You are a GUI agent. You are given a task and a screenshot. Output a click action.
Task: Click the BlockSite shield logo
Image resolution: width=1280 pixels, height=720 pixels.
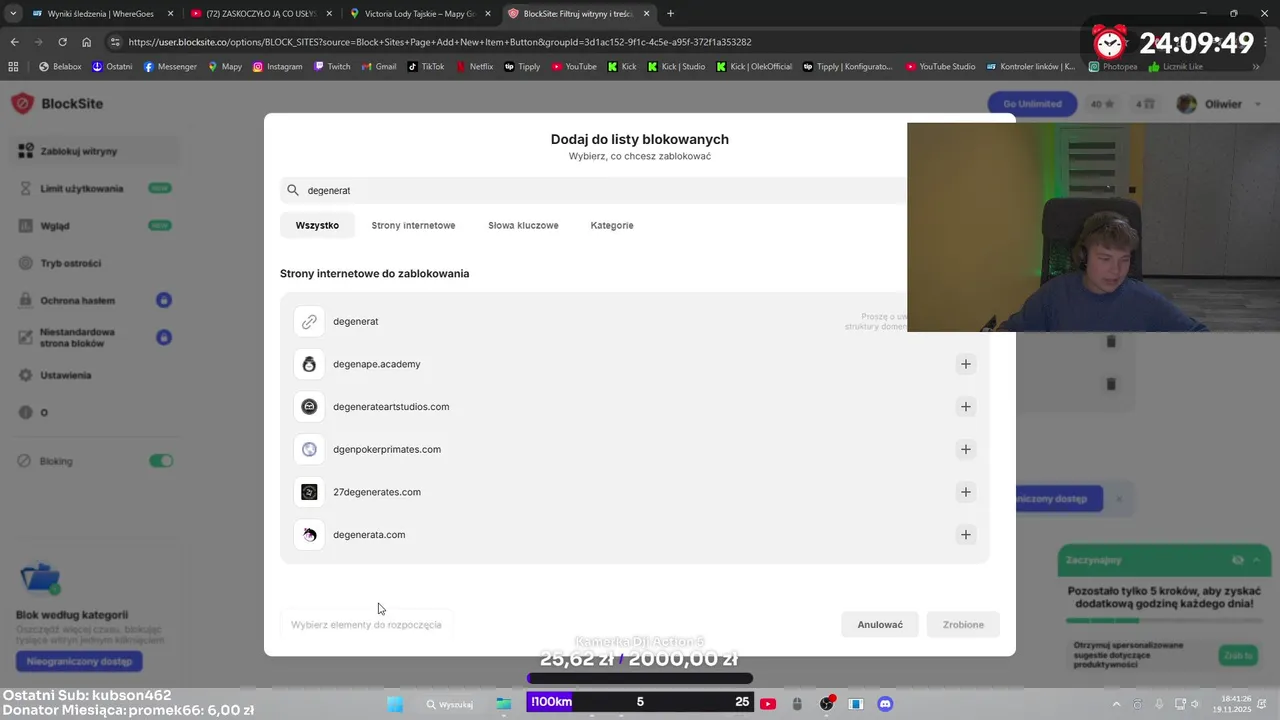tap(23, 104)
